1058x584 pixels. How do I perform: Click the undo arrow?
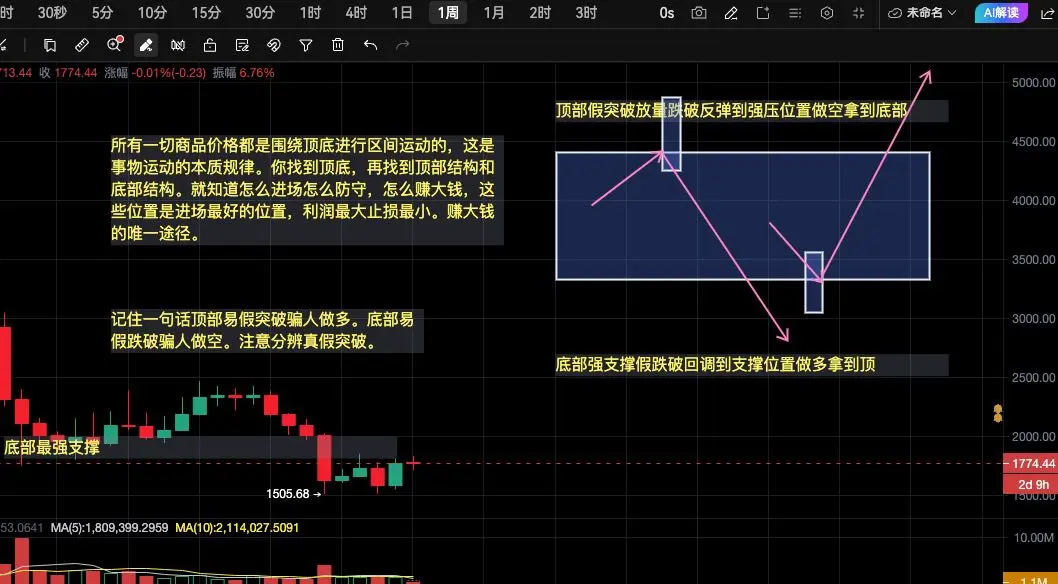[370, 45]
